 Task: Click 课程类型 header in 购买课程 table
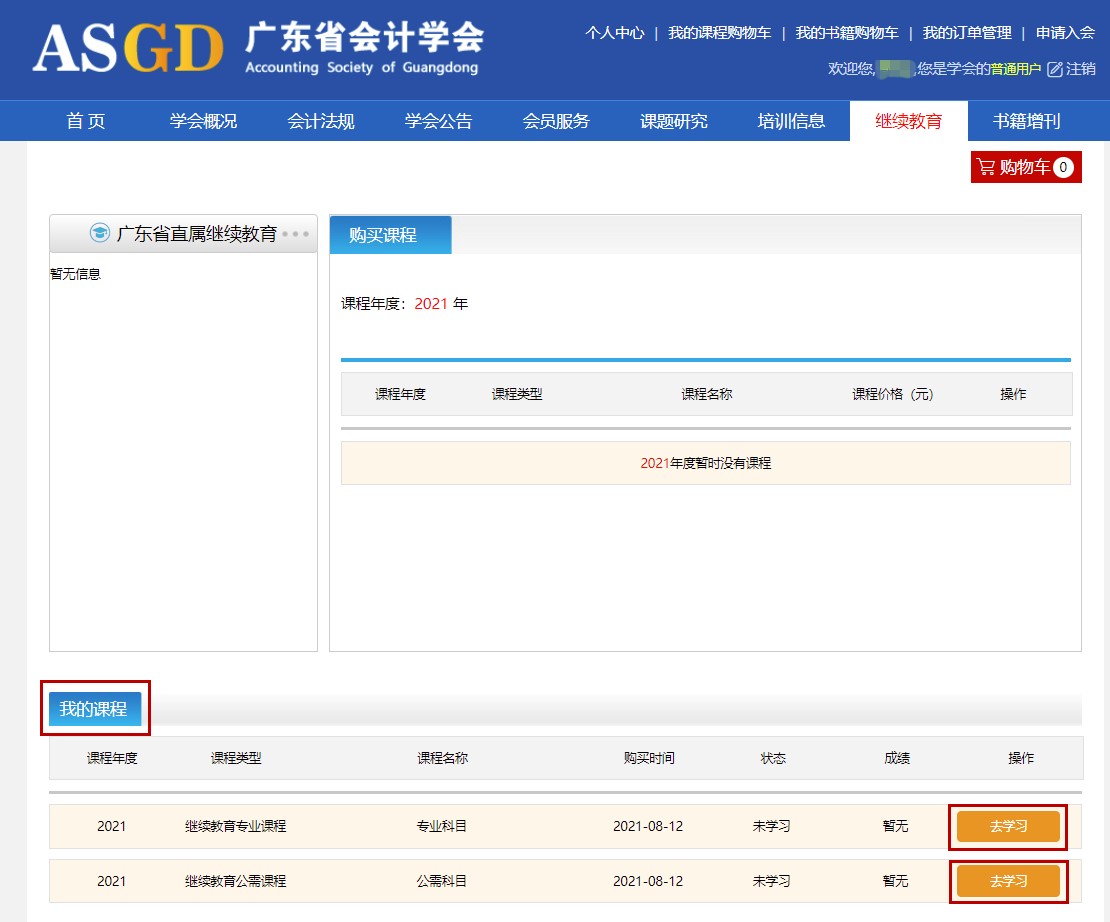[517, 394]
